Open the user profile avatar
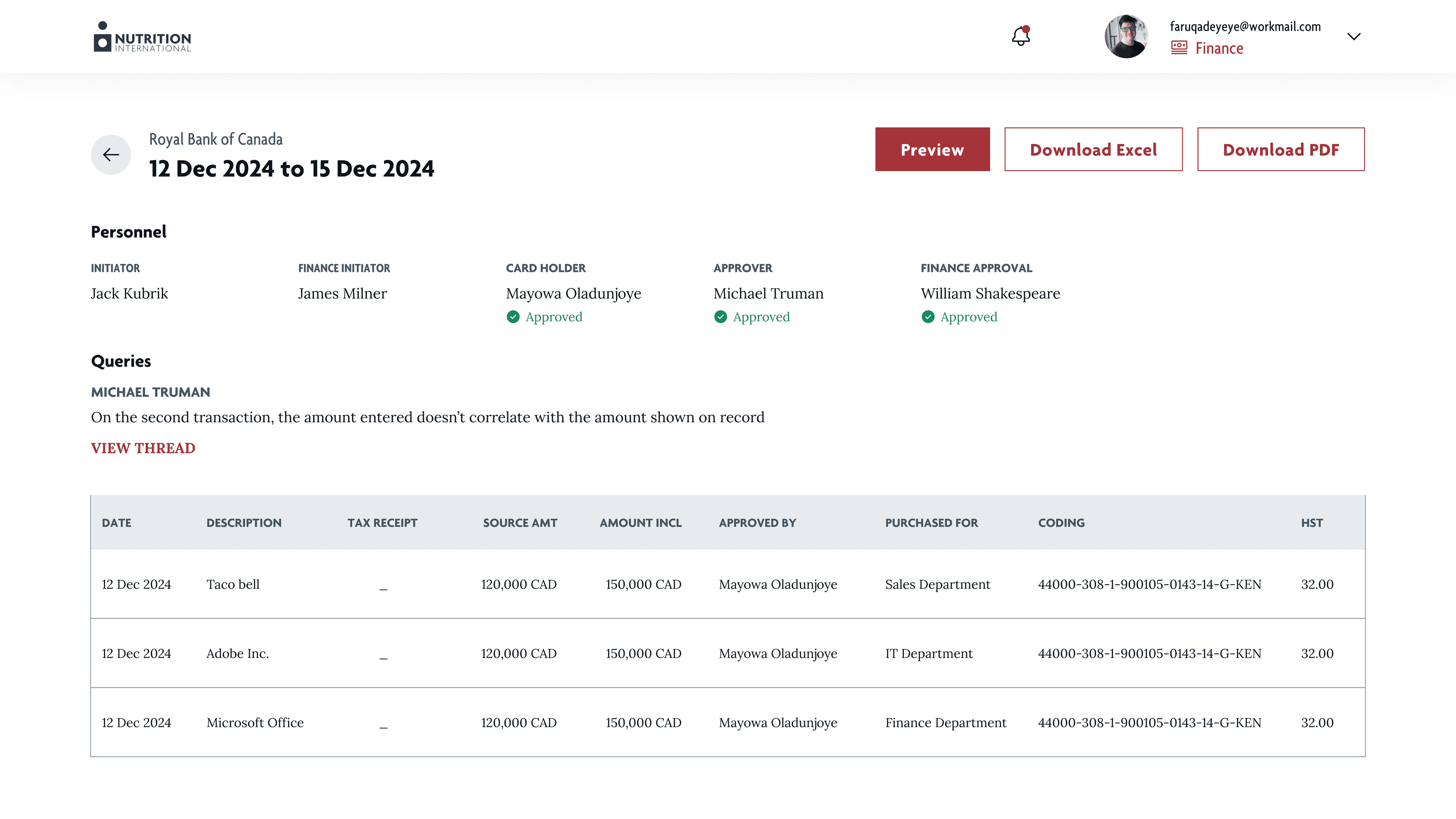 click(1126, 36)
